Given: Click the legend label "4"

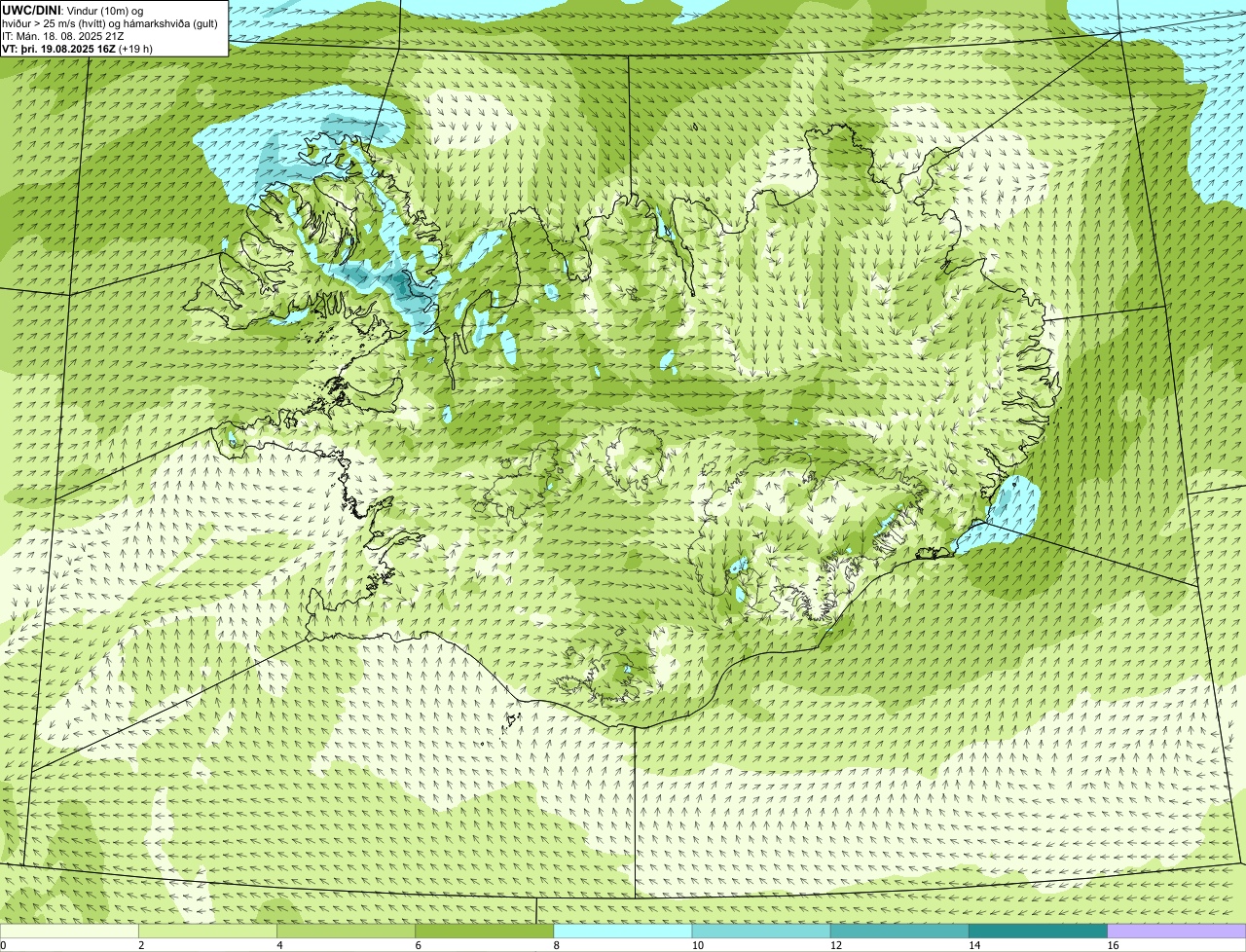Looking at the screenshot, I should 279,945.
